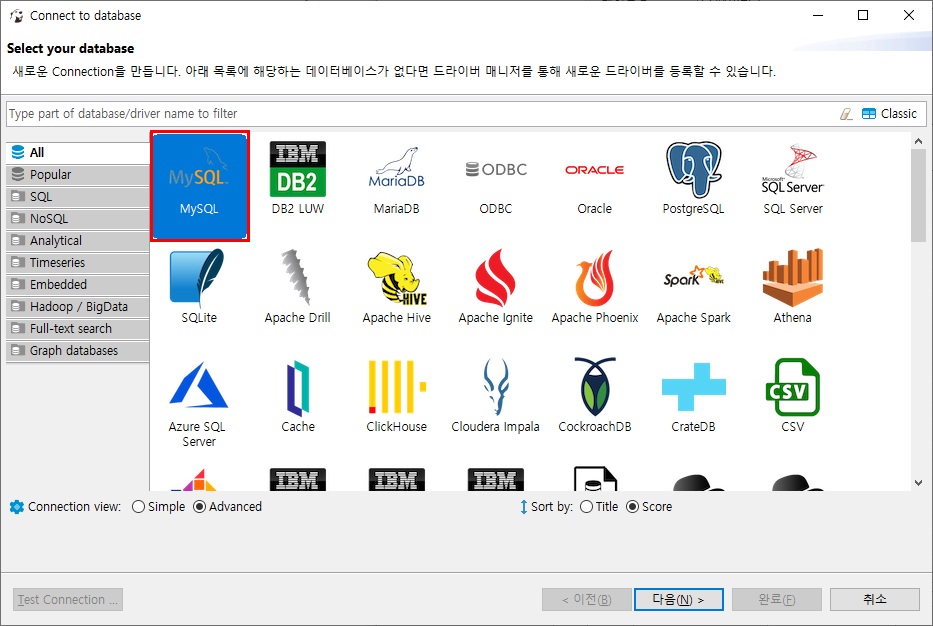This screenshot has width=933, height=626.
Task: Select Microsoft SQL Server
Action: [793, 179]
